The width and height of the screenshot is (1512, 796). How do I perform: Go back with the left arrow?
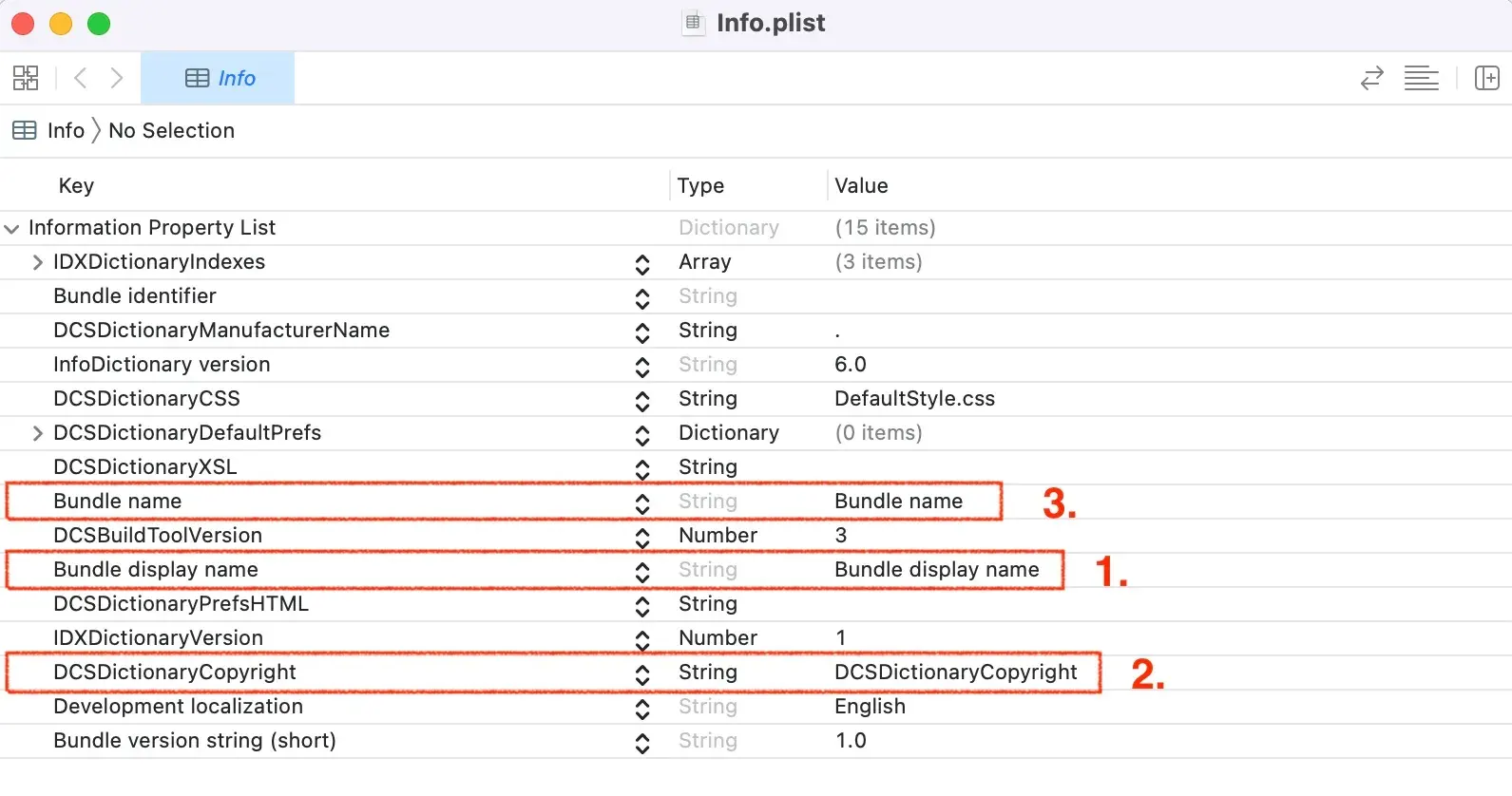81,78
